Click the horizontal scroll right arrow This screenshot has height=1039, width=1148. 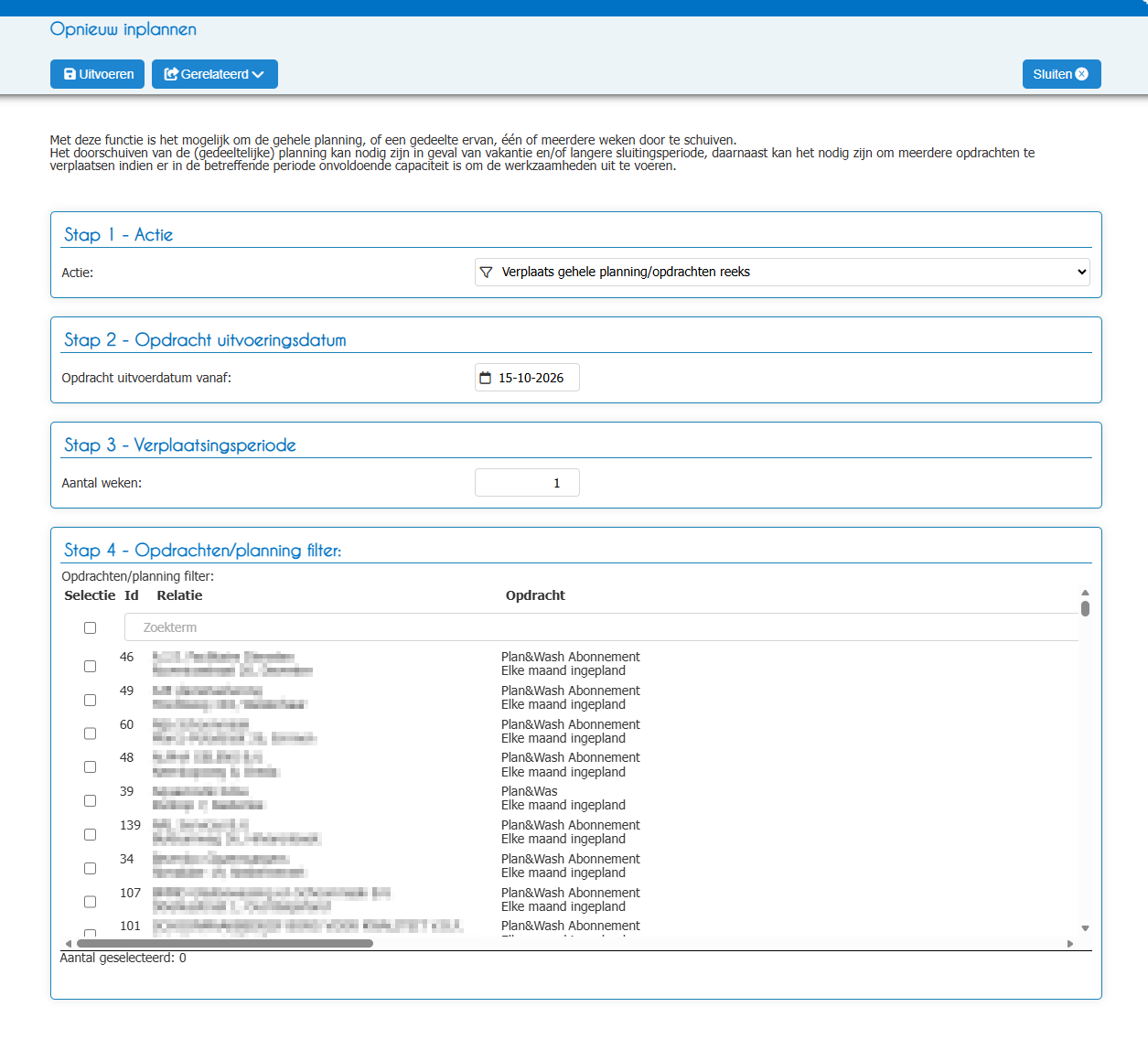tap(1070, 944)
